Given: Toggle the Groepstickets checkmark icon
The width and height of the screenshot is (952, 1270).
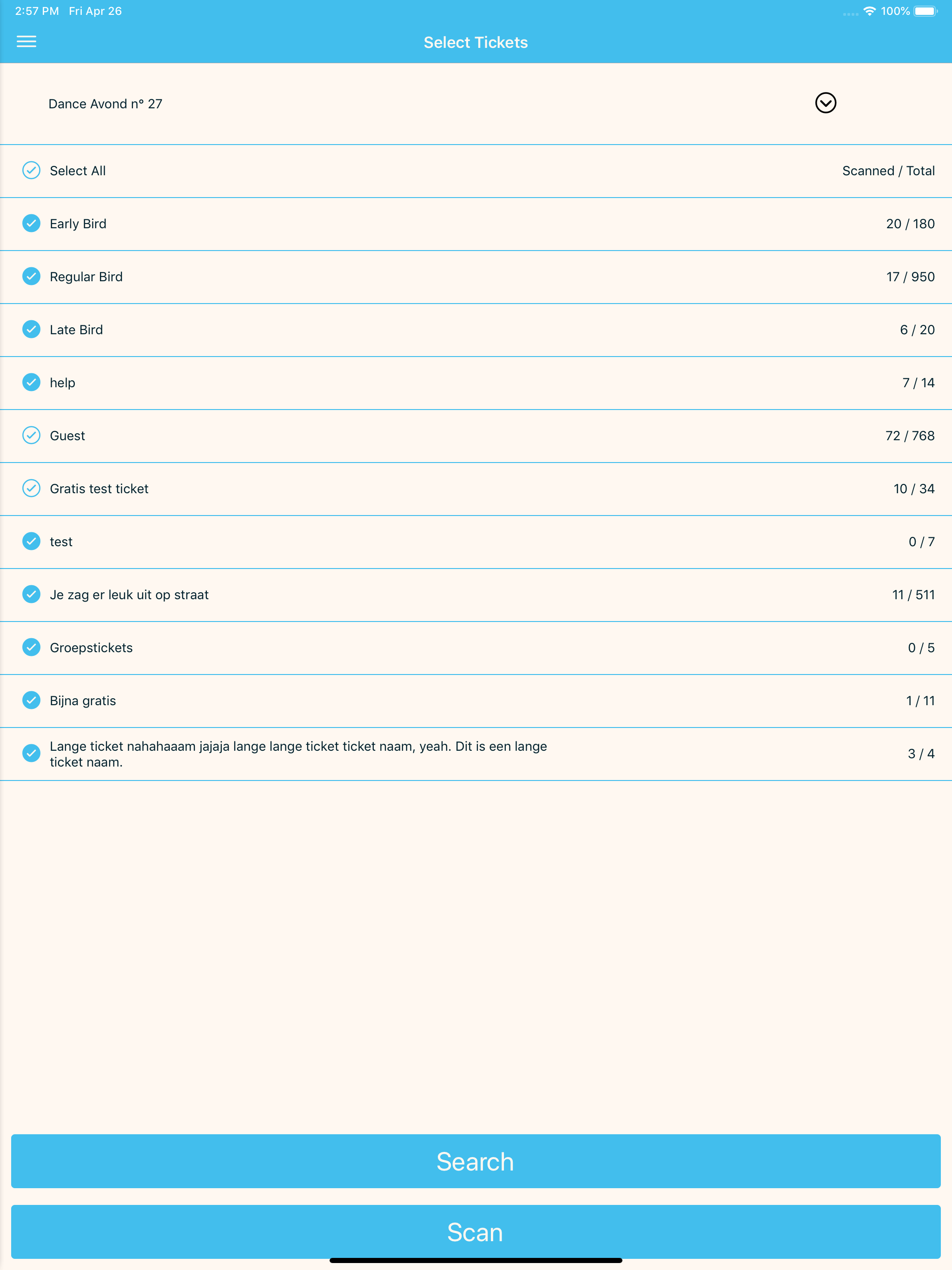Looking at the screenshot, I should click(31, 648).
